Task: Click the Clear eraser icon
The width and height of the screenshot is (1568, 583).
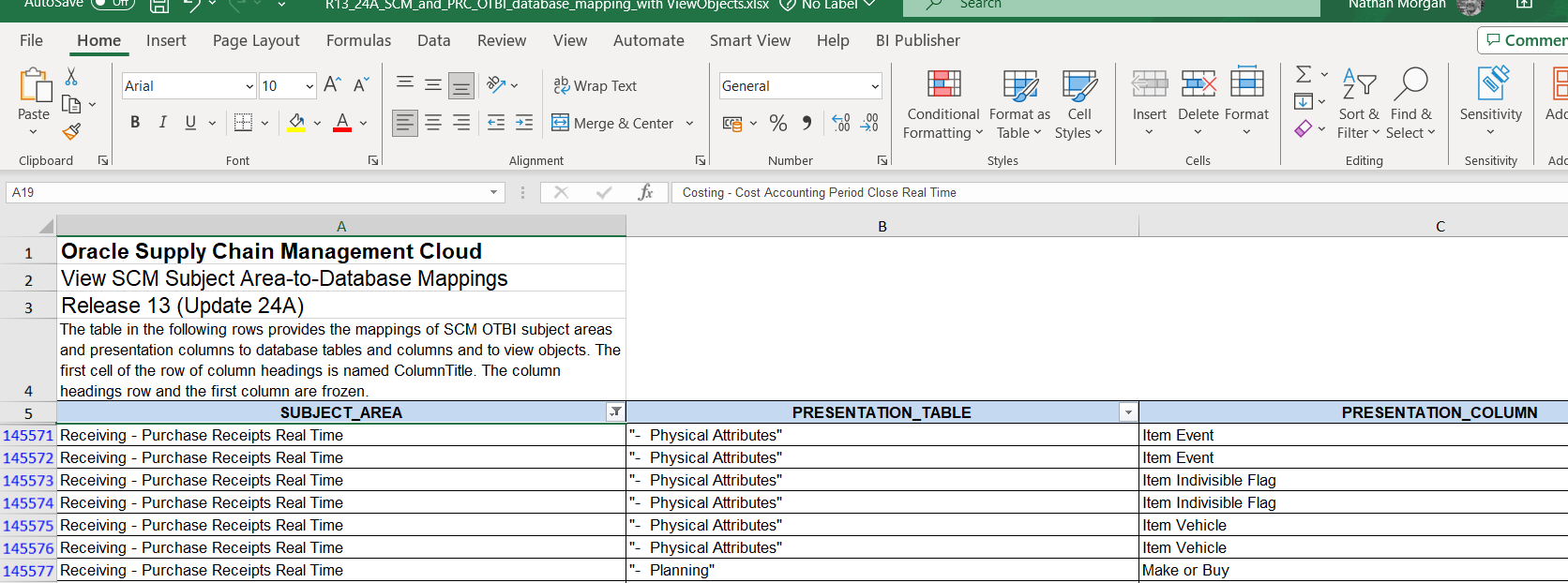Action: (1304, 128)
